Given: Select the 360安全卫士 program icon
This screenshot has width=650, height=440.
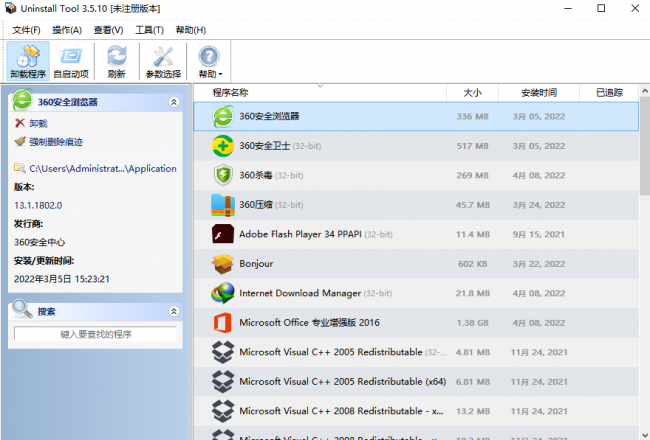Looking at the screenshot, I should tap(223, 146).
